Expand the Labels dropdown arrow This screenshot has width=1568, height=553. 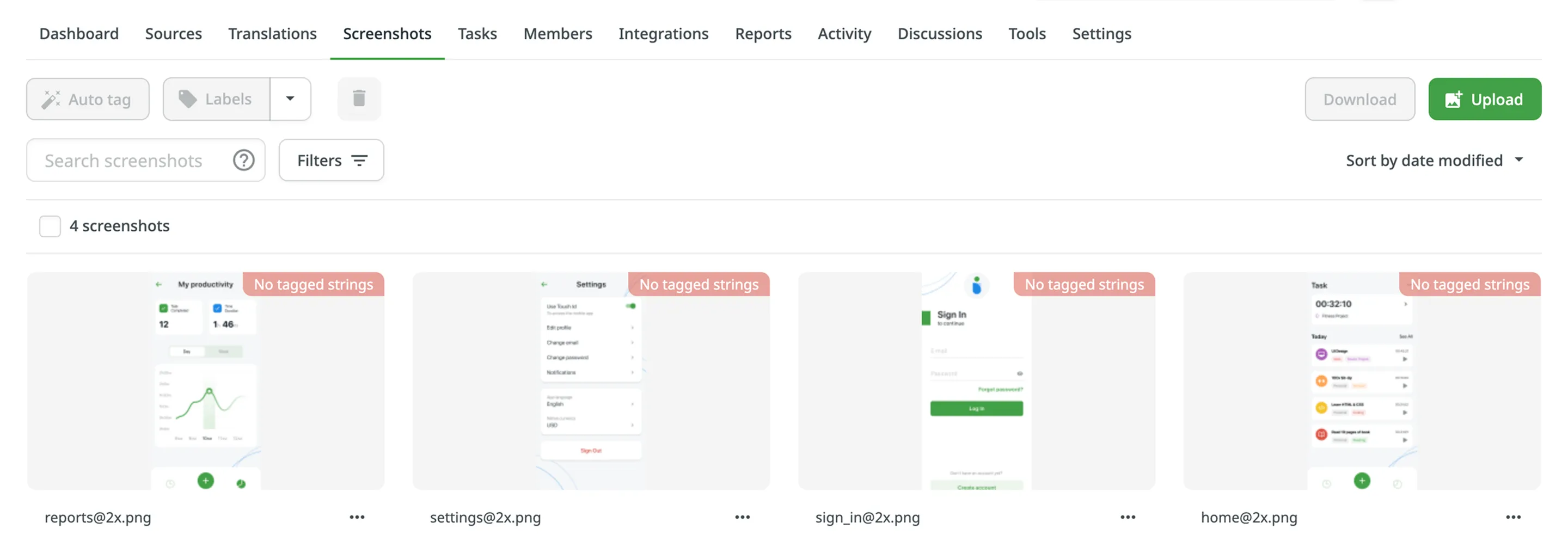[x=290, y=99]
